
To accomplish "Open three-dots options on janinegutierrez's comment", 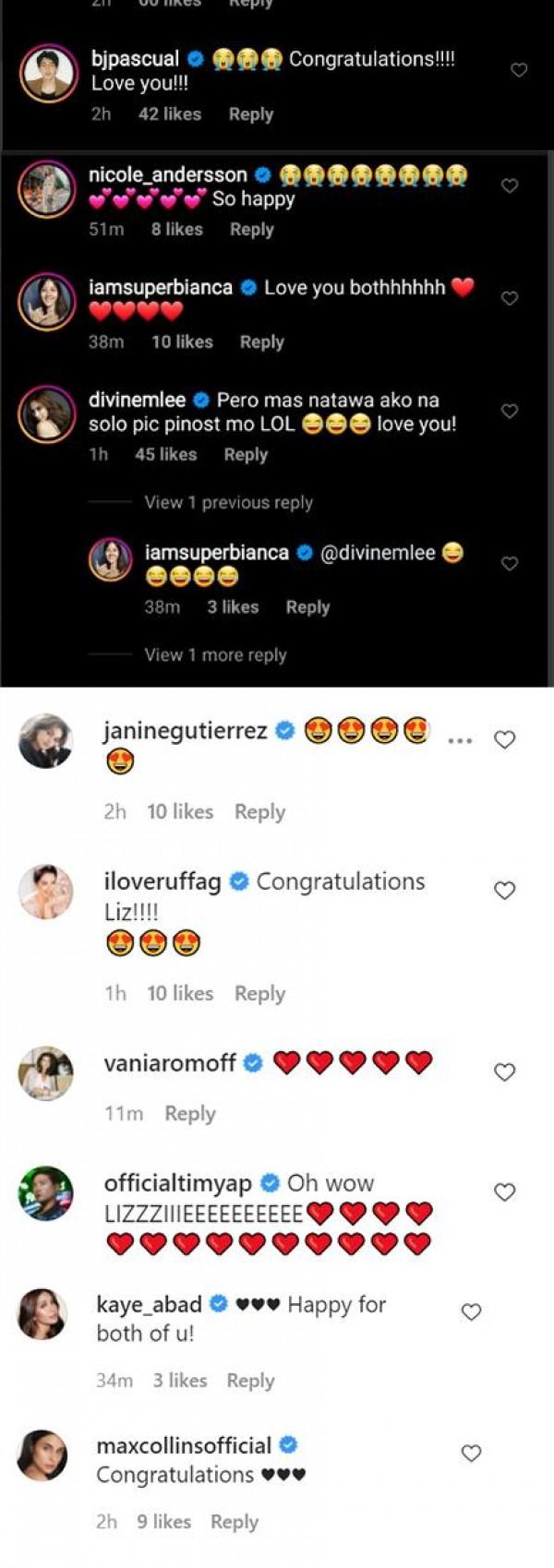I will tap(459, 740).
